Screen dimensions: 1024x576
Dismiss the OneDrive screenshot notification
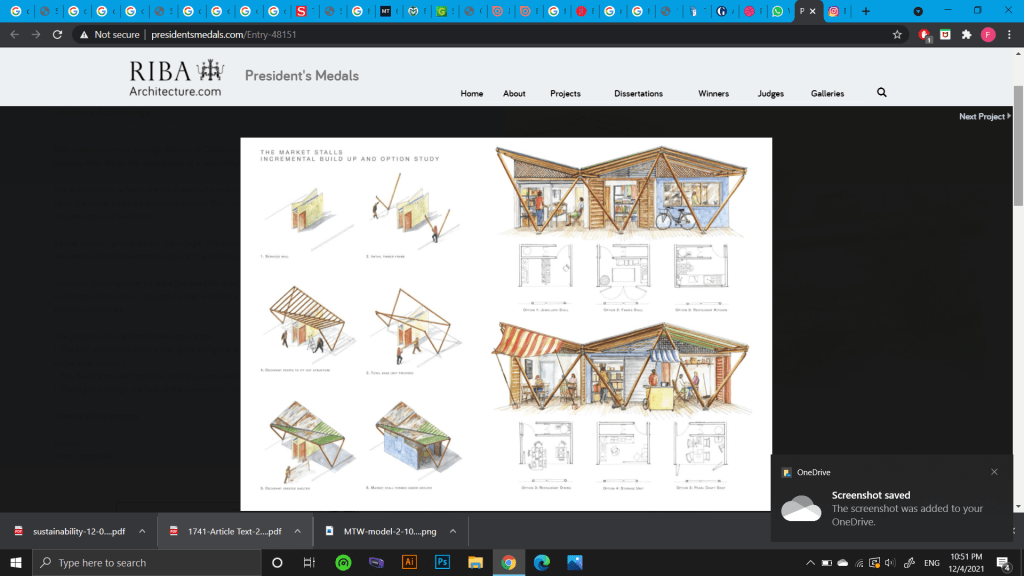coord(994,472)
